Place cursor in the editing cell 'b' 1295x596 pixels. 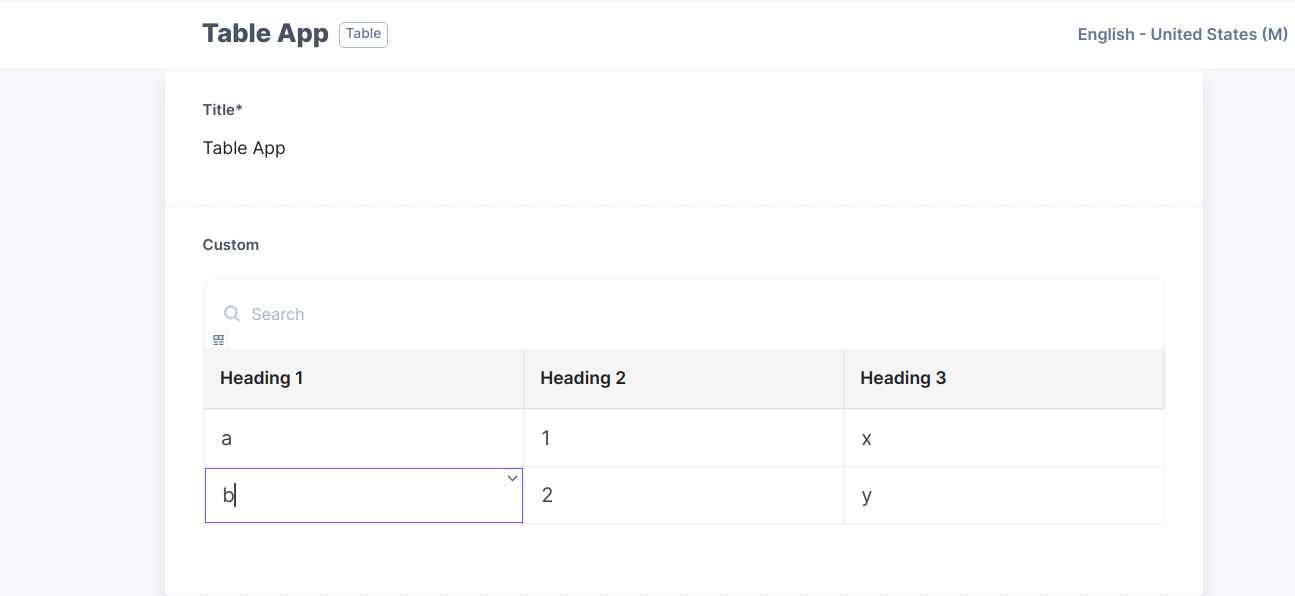(364, 495)
